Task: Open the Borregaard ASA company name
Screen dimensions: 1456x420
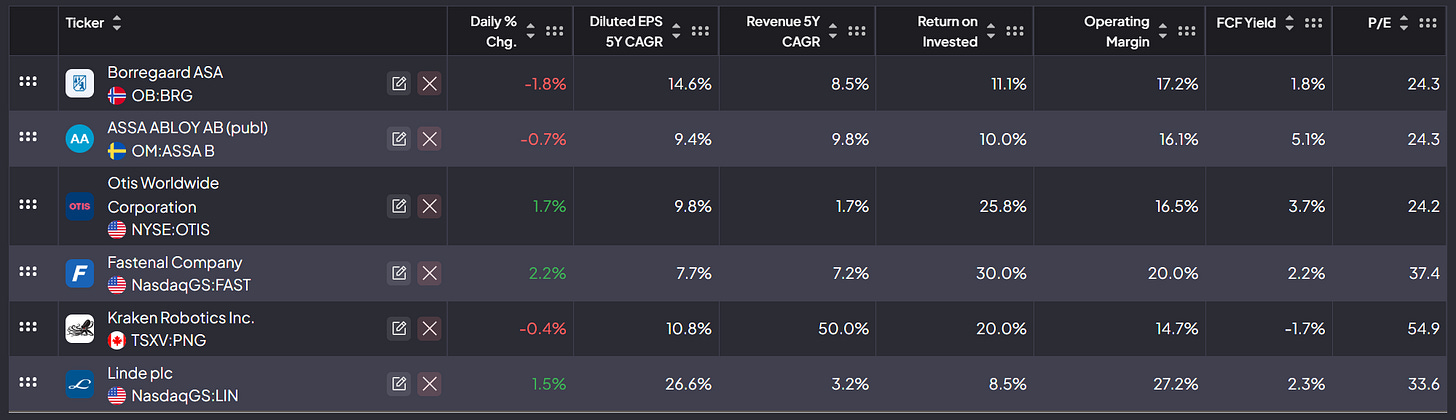Action: pos(165,72)
